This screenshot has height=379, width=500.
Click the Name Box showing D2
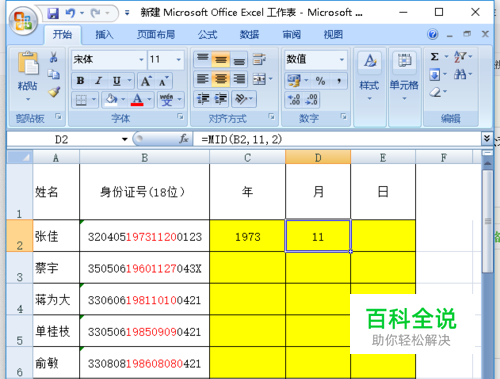pos(62,139)
